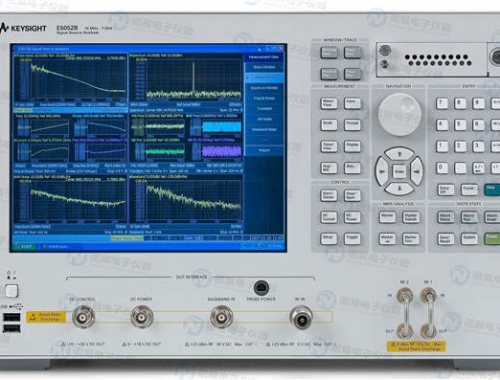Push the right arrow navigation key
The width and height of the screenshot is (500, 380).
pos(417,172)
